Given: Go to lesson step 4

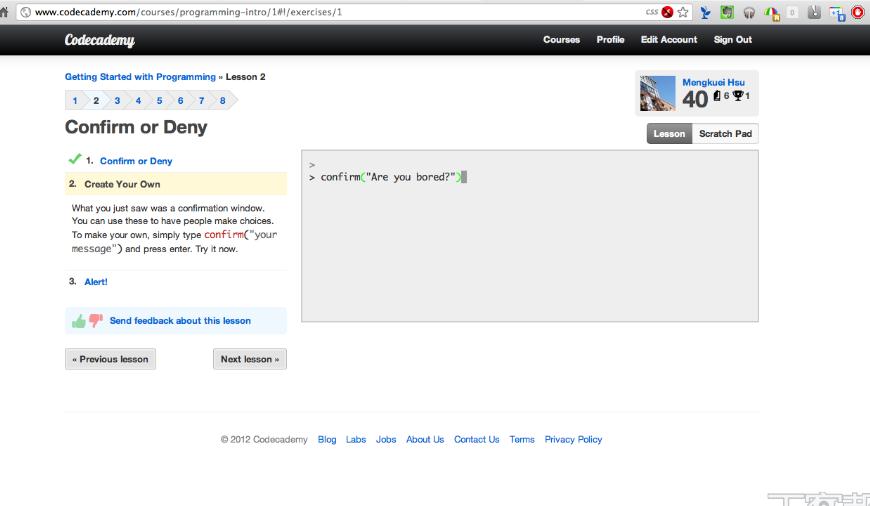Looking at the screenshot, I should 138,100.
